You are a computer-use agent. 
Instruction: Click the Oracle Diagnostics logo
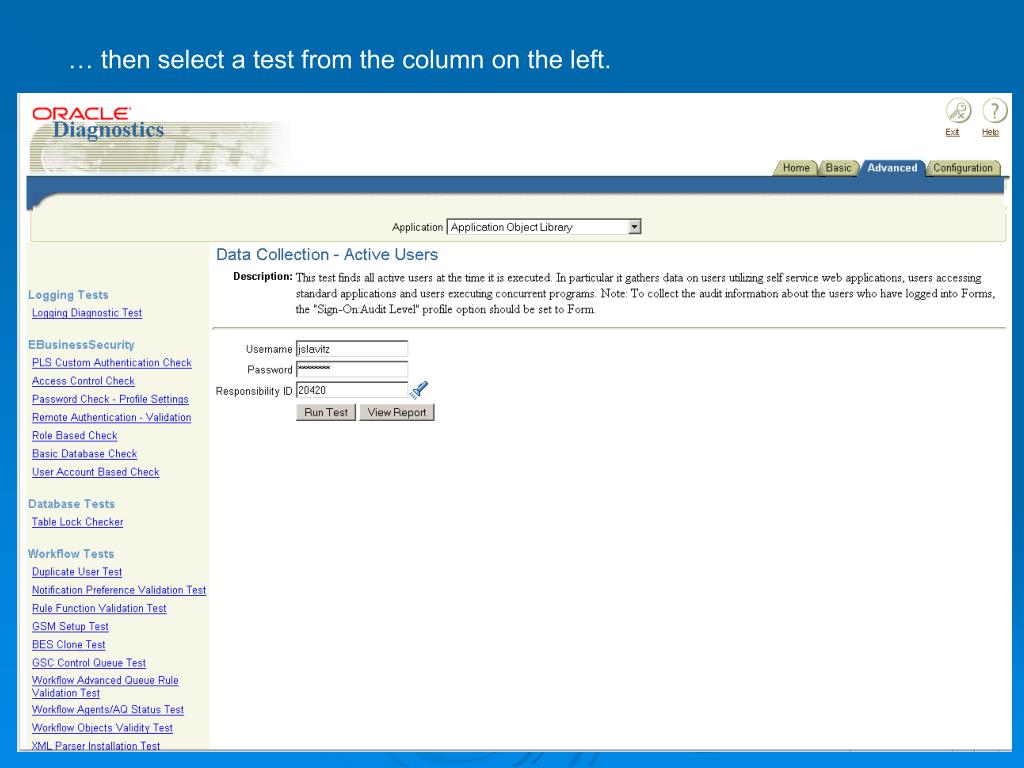[x=98, y=123]
